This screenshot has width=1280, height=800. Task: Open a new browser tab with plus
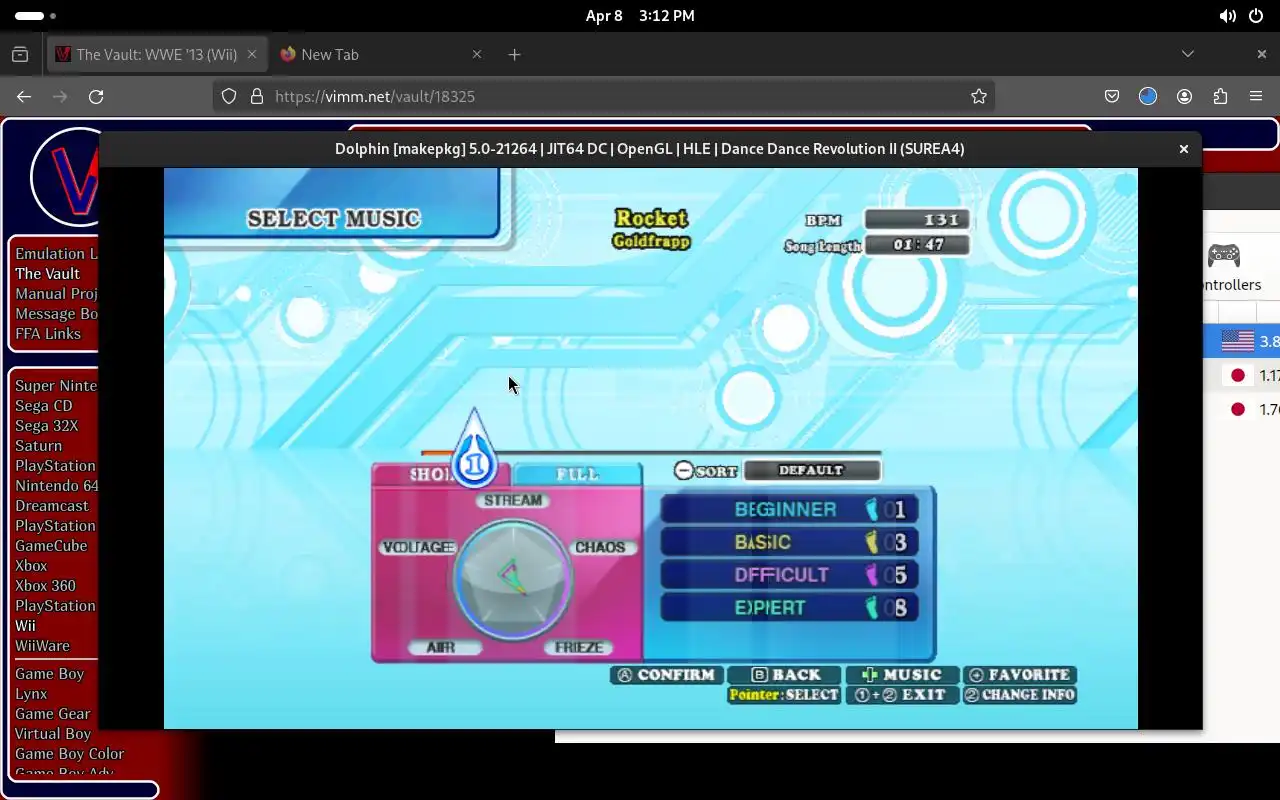click(514, 54)
